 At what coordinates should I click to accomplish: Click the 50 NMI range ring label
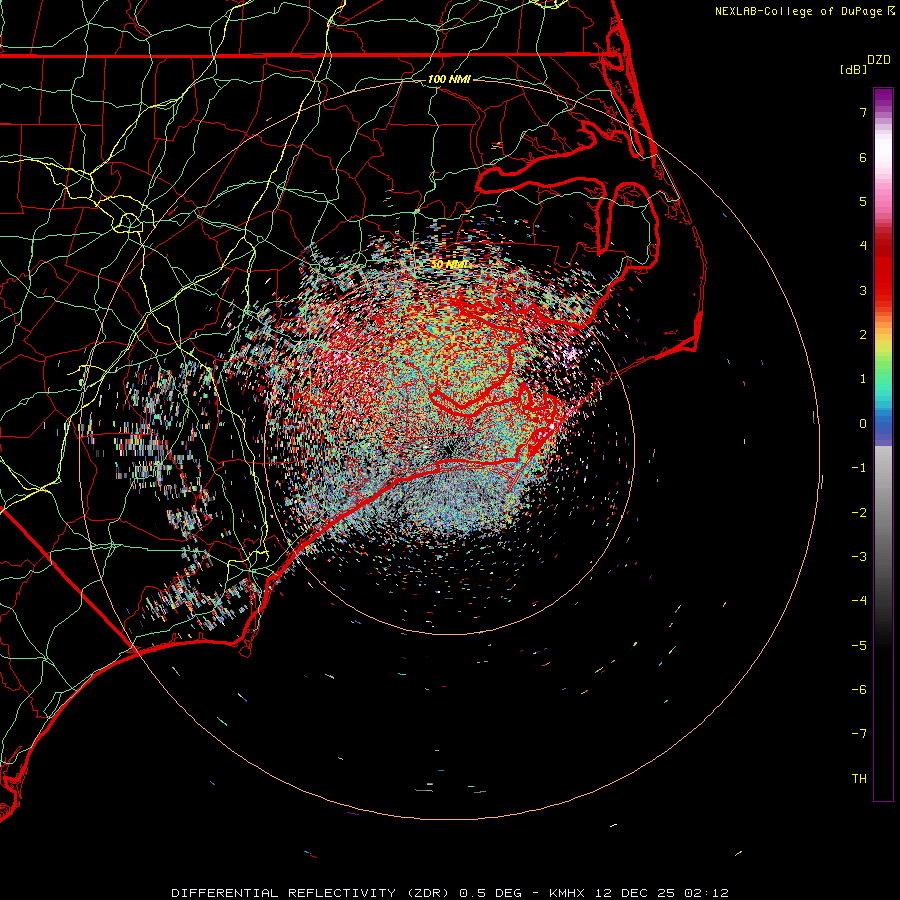pyautogui.click(x=449, y=264)
